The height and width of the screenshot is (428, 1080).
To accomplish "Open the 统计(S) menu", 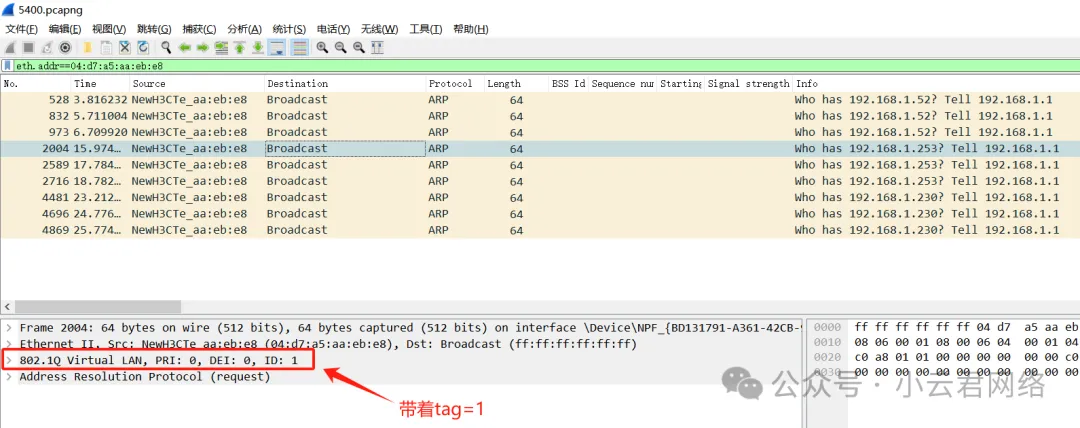I will click(x=290, y=29).
